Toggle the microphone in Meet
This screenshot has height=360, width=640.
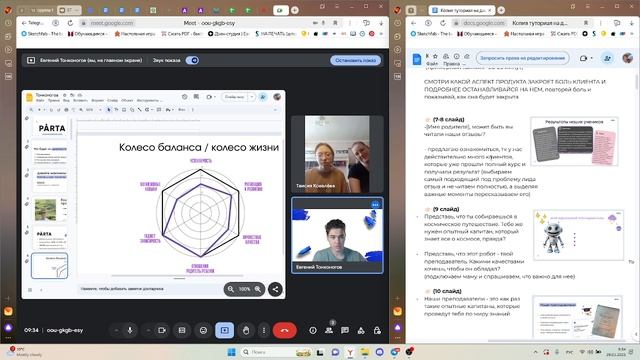130,330
